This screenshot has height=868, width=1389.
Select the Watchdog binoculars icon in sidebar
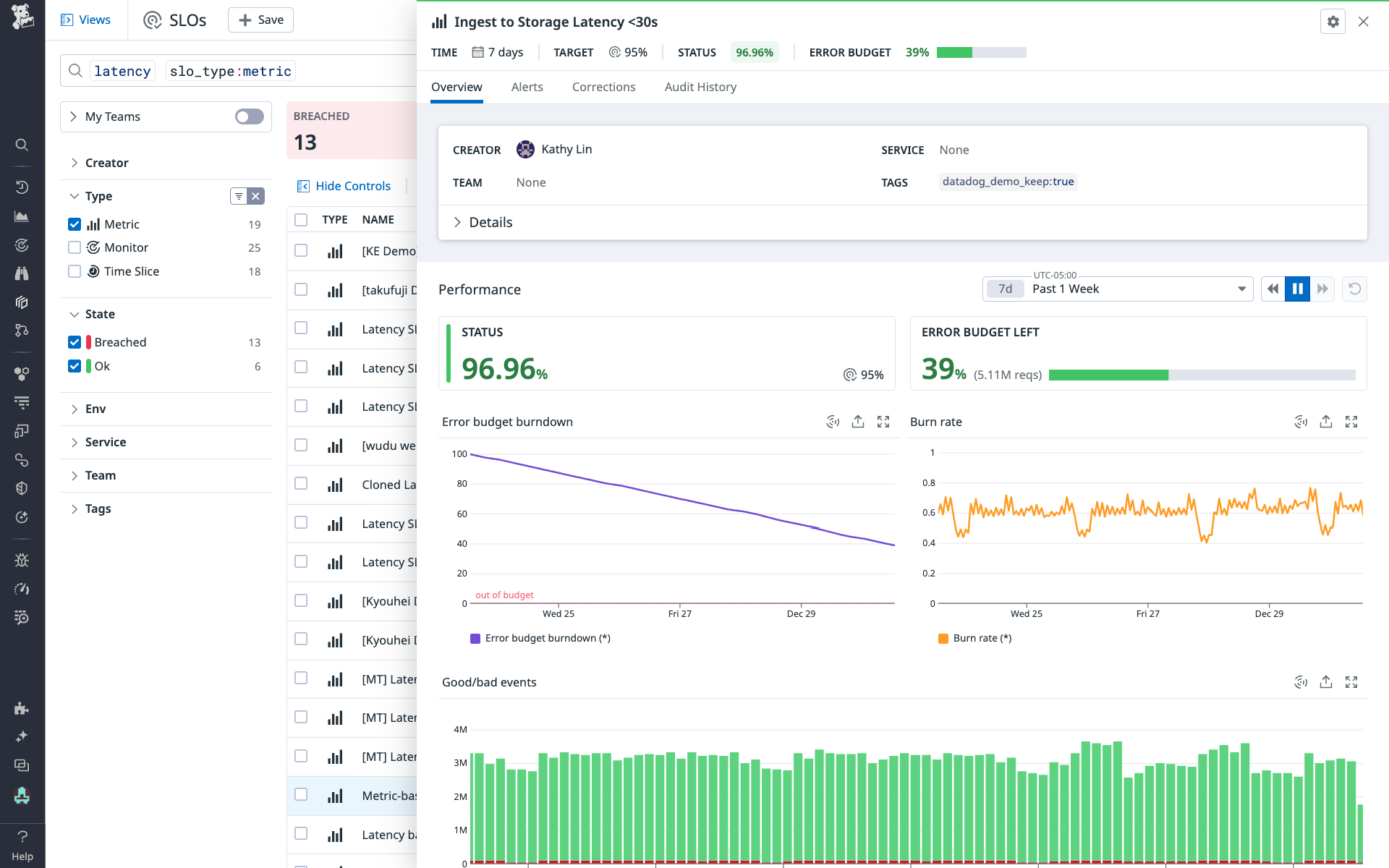pos(22,273)
